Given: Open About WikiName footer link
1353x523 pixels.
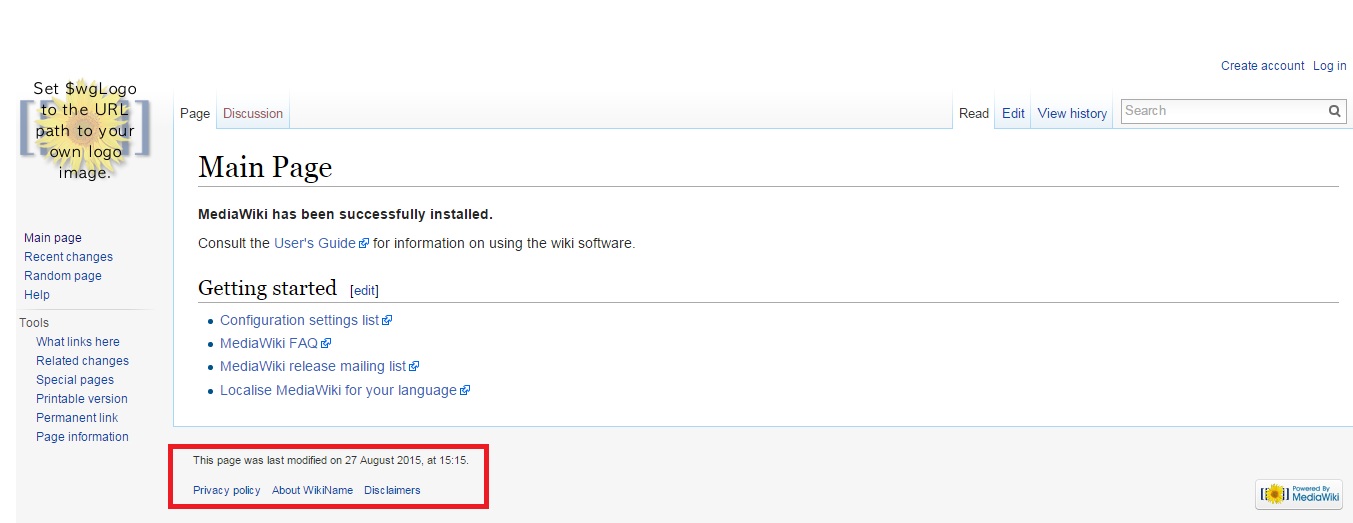Looking at the screenshot, I should click(312, 491).
